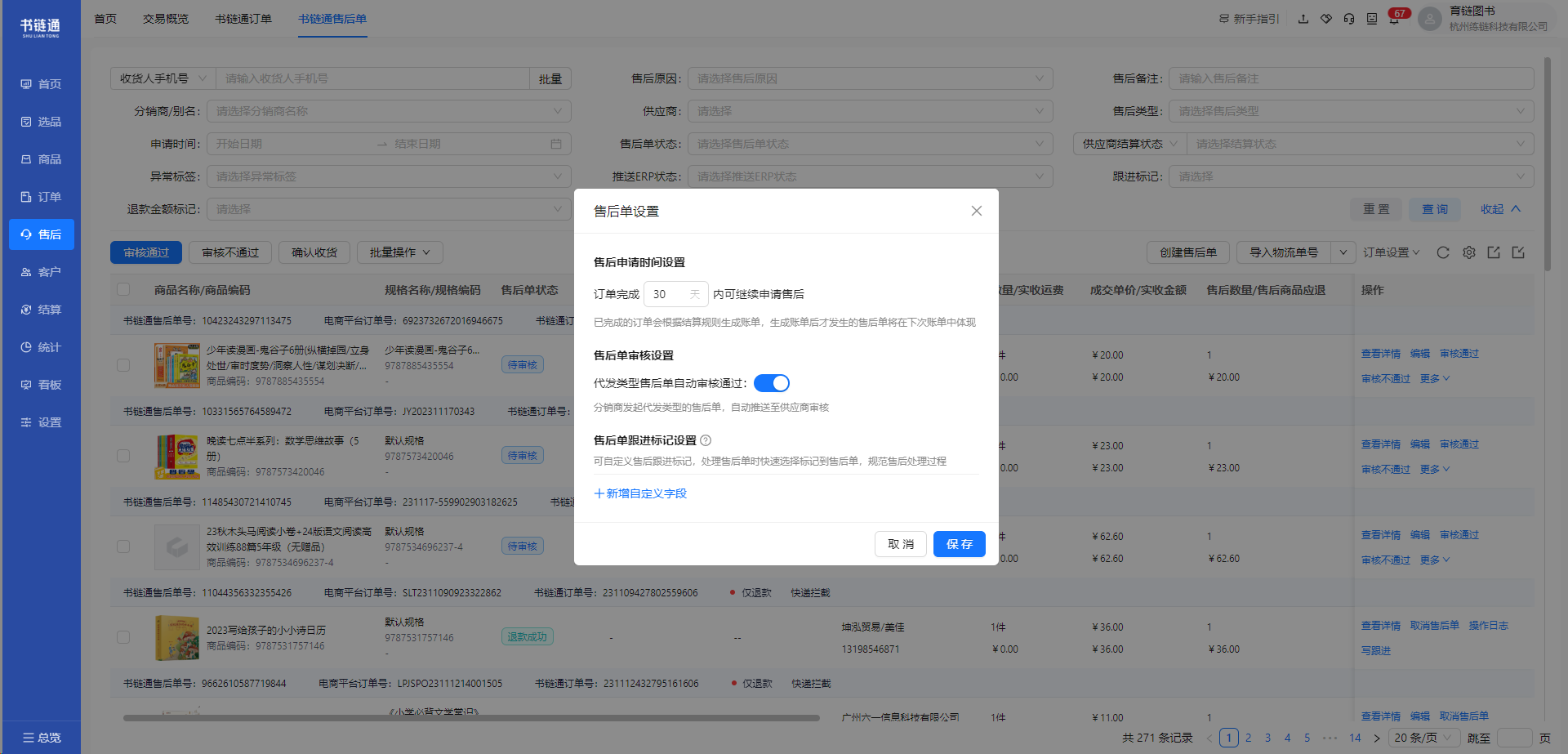Screen dimensions: 1568x754
Task: Click 总览 at sidebar bottom
Action: pyautogui.click(x=42, y=738)
